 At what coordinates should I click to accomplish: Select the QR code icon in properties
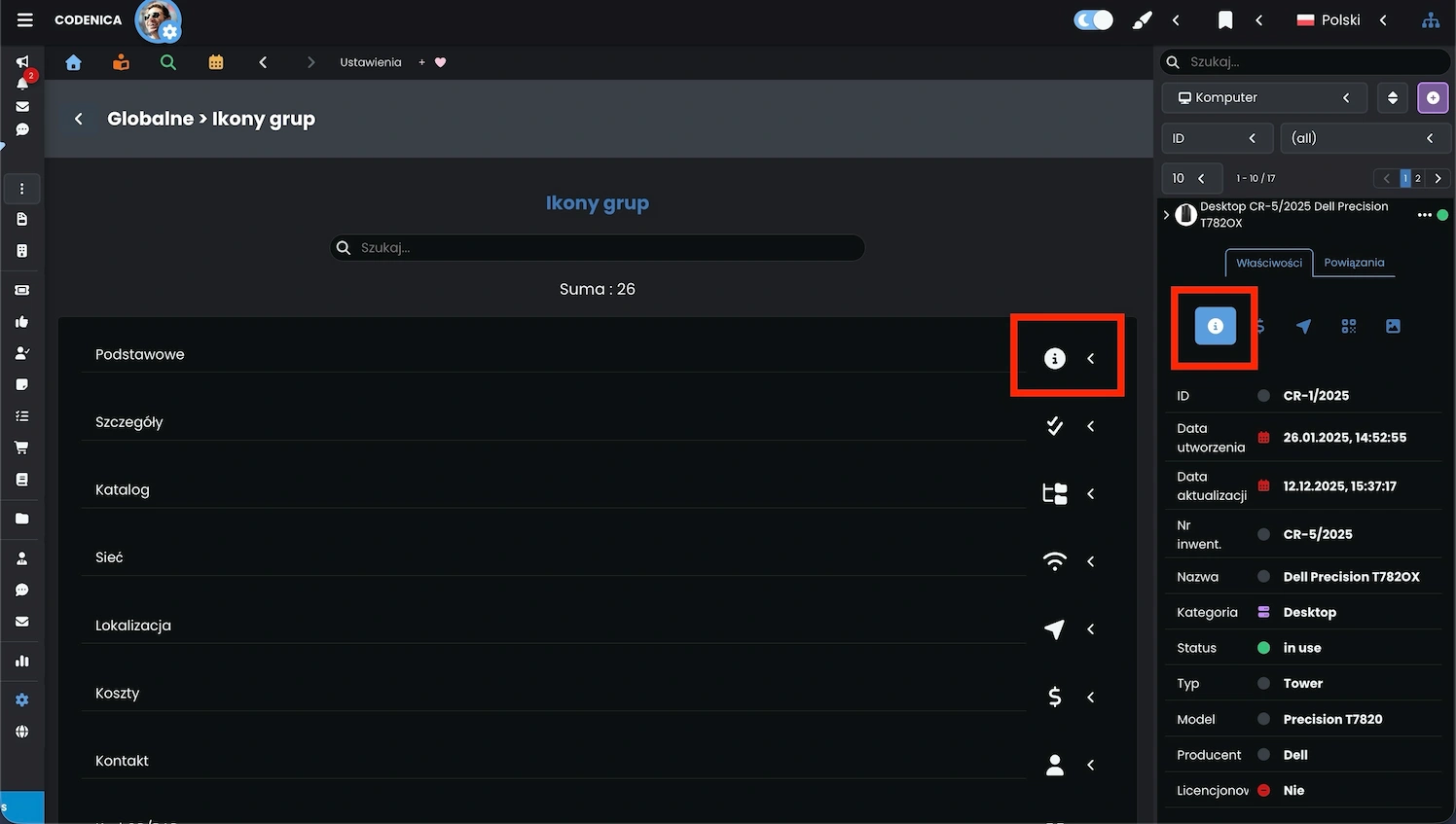point(1348,327)
